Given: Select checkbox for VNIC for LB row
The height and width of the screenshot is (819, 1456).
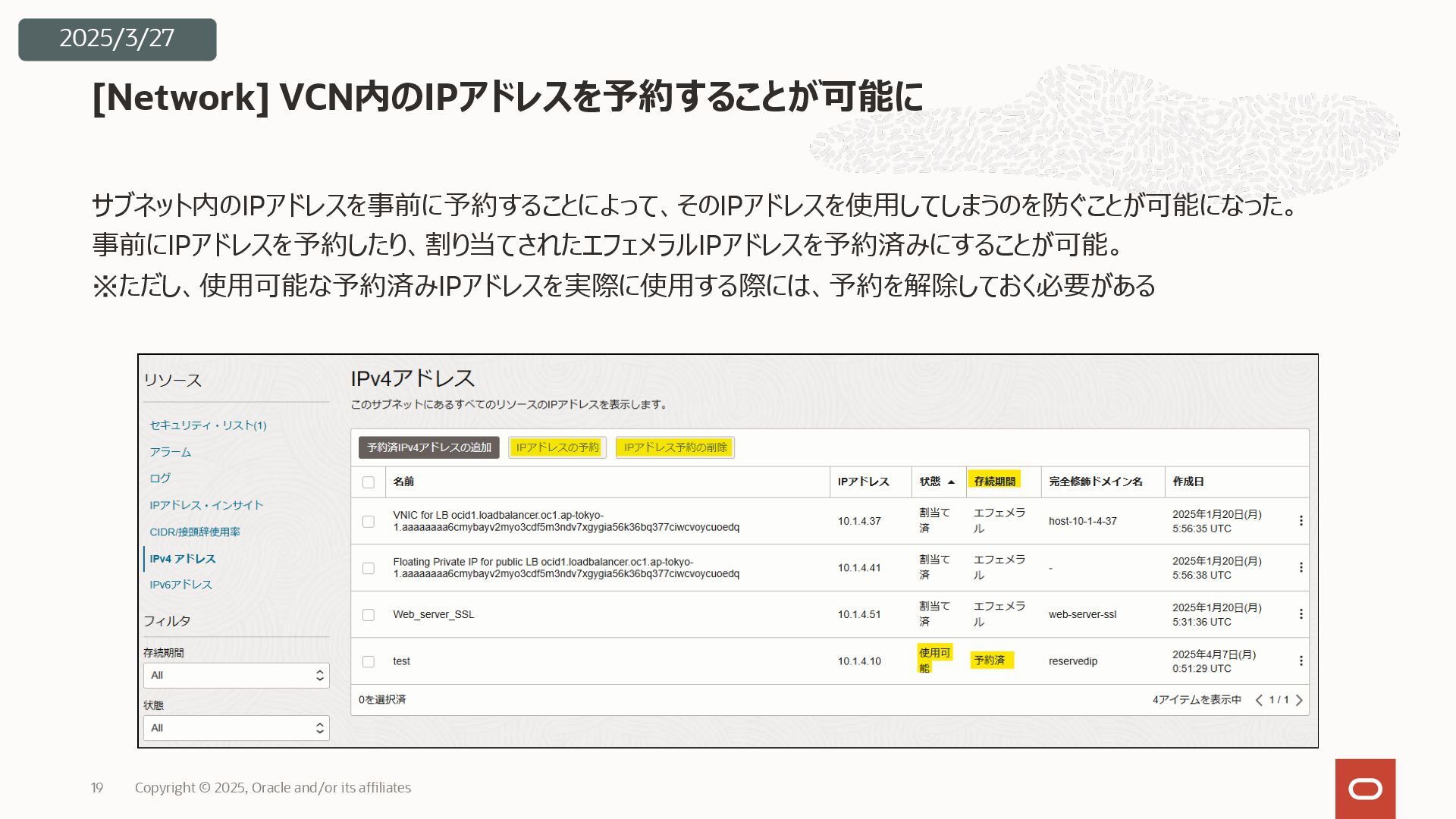Looking at the screenshot, I should click(x=369, y=522).
